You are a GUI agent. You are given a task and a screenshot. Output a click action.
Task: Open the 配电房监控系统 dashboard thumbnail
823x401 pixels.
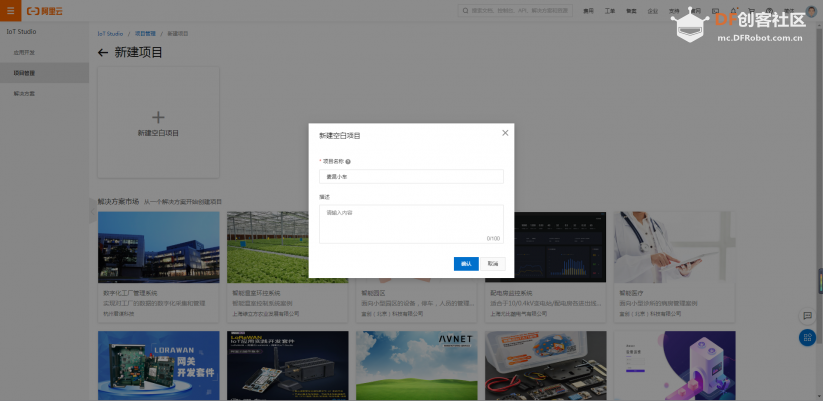[x=560, y=247]
